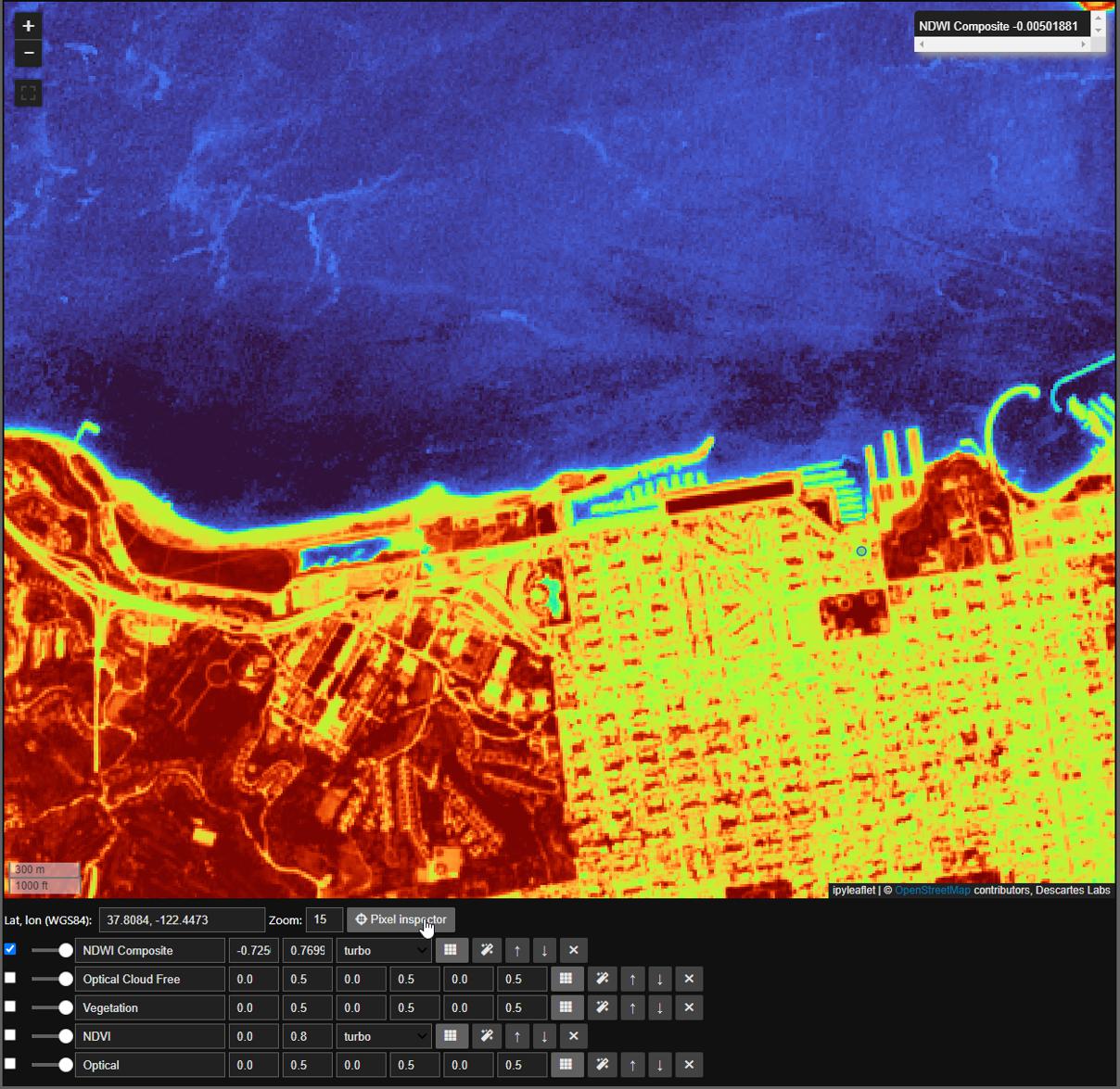The height and width of the screenshot is (1089, 1120).
Task: Remove the Optical layer
Action: click(689, 1065)
